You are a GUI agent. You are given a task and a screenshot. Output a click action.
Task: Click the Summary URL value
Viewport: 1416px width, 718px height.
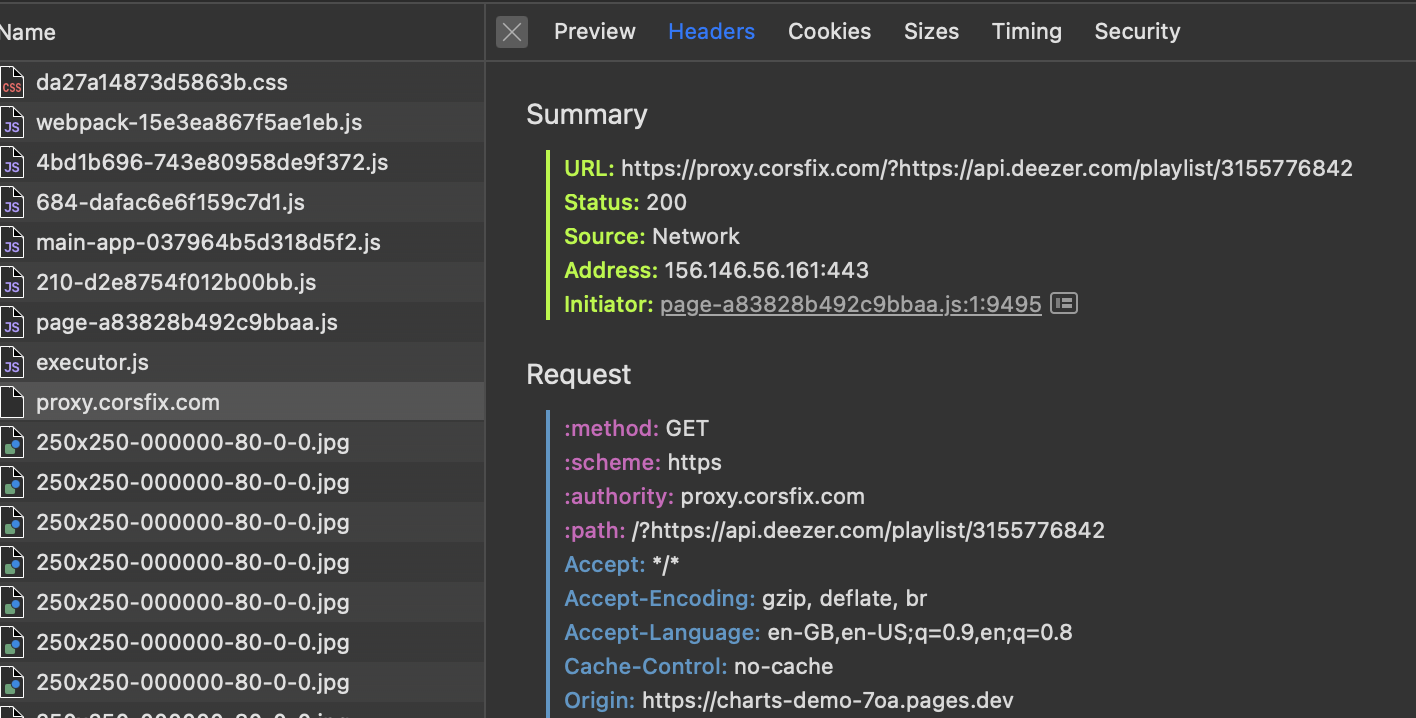coord(987,168)
